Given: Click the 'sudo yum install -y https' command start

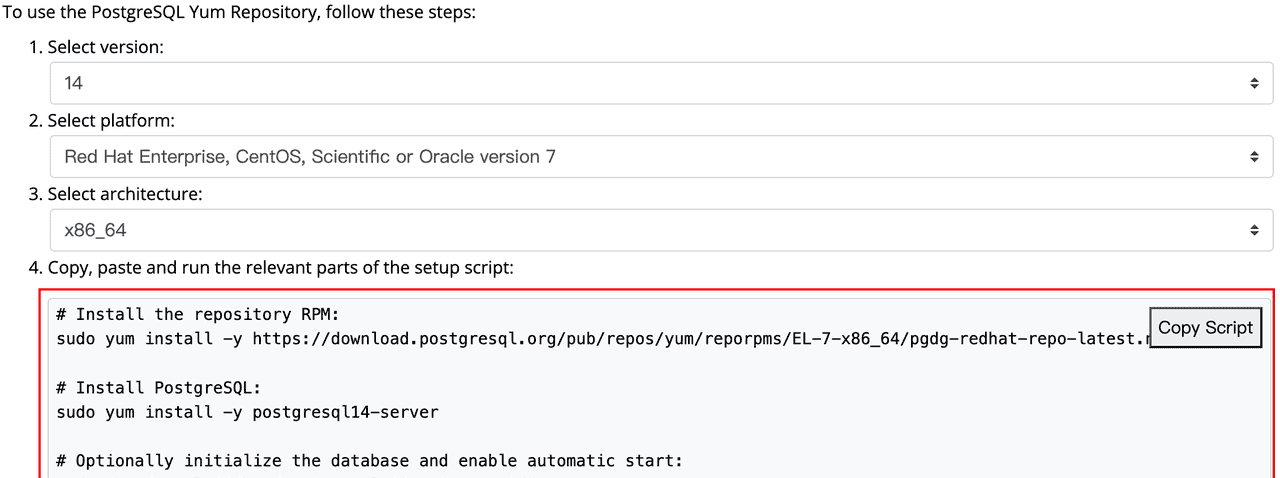Looking at the screenshot, I should point(150,339).
